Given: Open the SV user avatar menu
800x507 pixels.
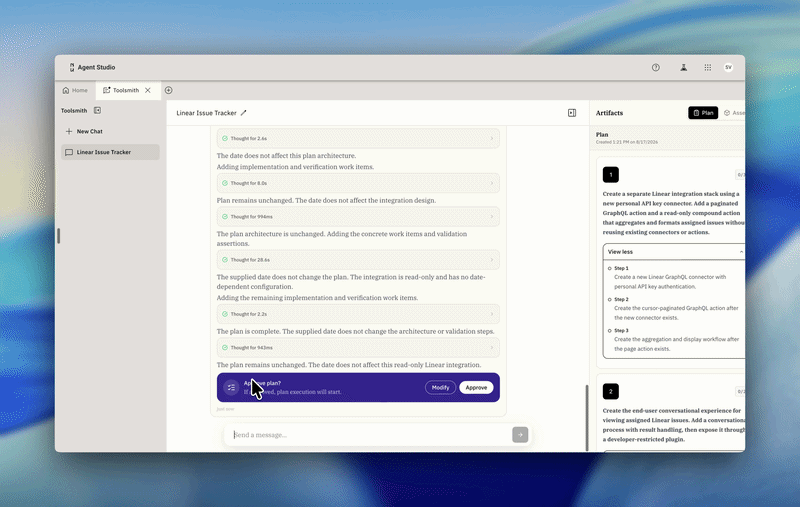Looking at the screenshot, I should click(x=729, y=67).
